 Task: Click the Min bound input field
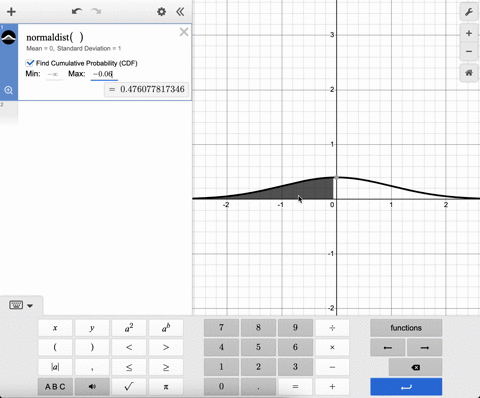coord(53,74)
